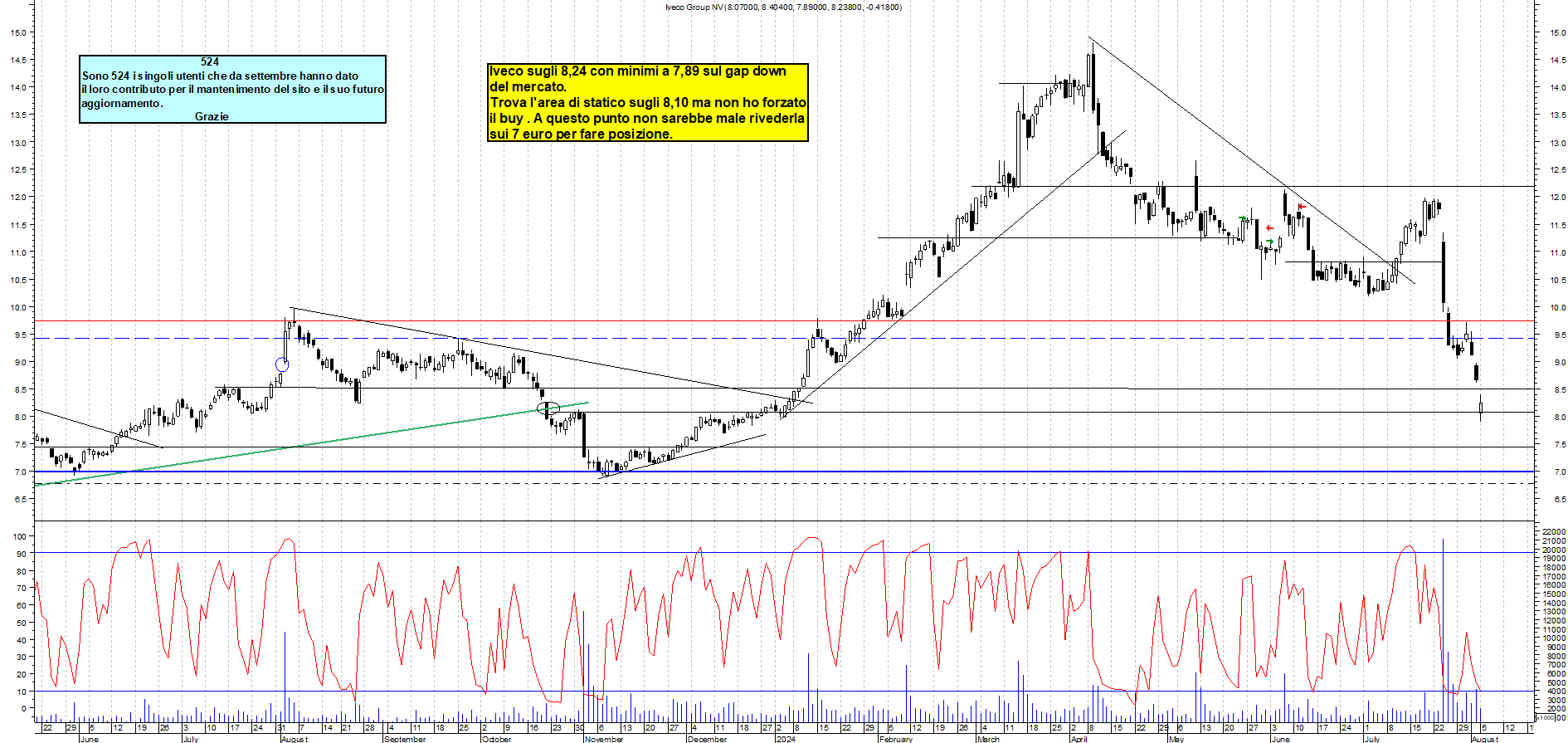Click the 'October' label on the time axis
This screenshot has width=1568, height=743.
pos(497,739)
